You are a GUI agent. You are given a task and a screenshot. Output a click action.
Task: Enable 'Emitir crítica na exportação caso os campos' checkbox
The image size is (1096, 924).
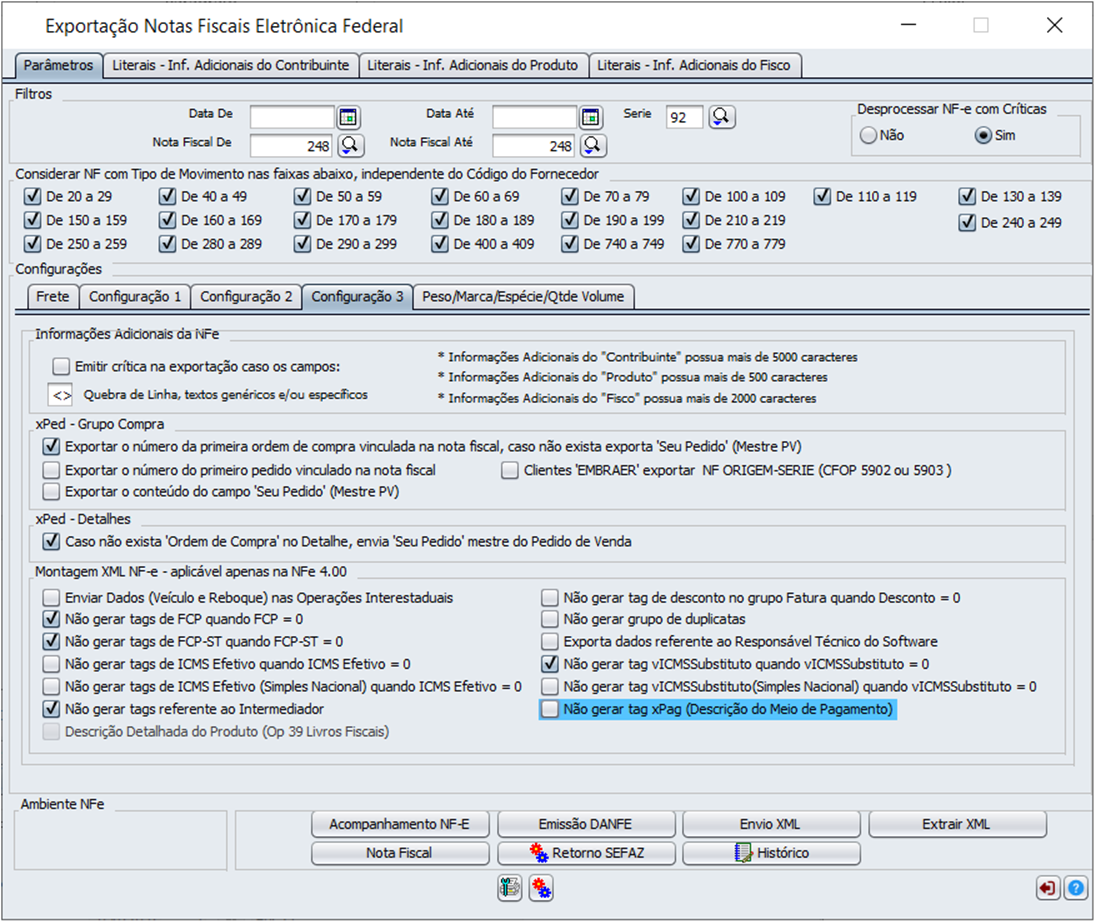click(61, 366)
